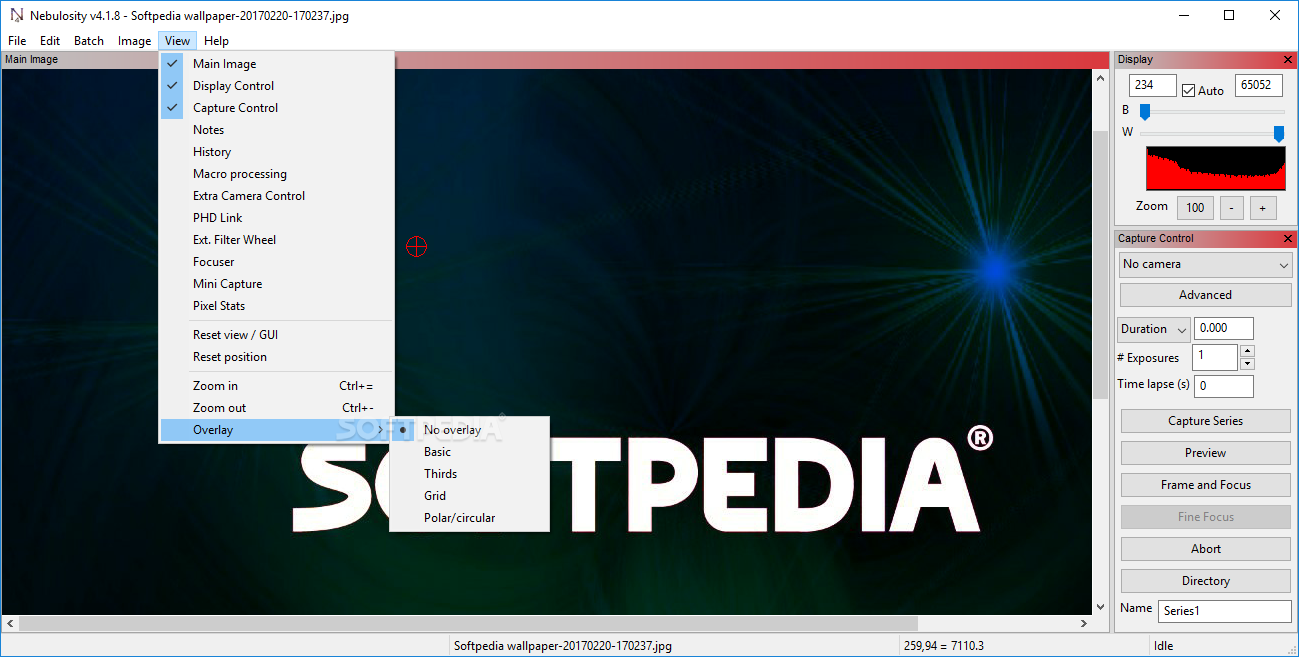Click the exposure duration field 0.000
Image resolution: width=1299 pixels, height=657 pixels.
tap(1224, 328)
